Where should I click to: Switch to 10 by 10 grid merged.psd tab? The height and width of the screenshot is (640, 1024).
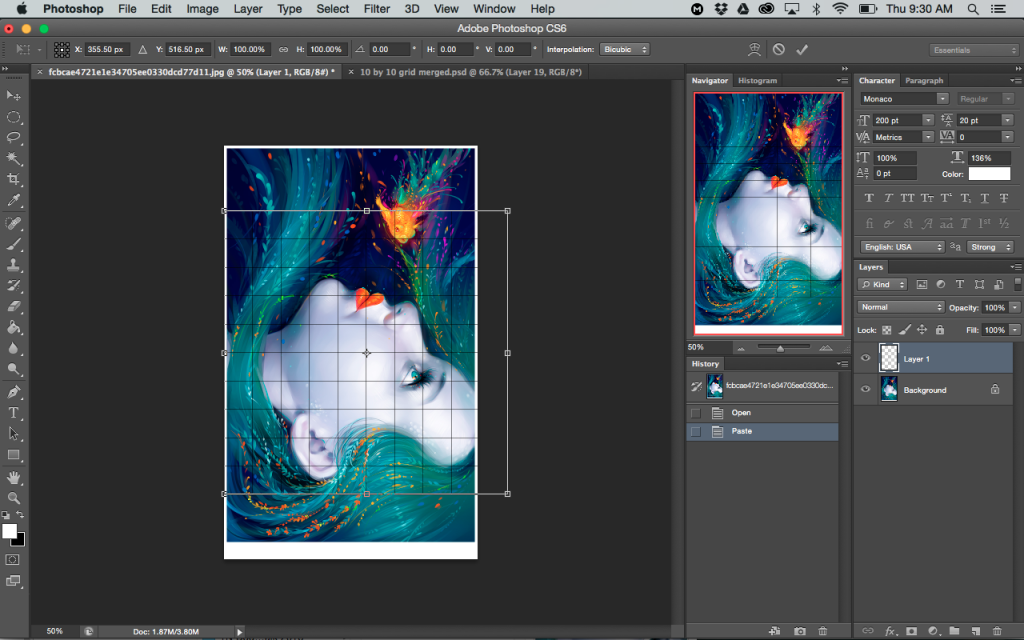click(x=470, y=72)
